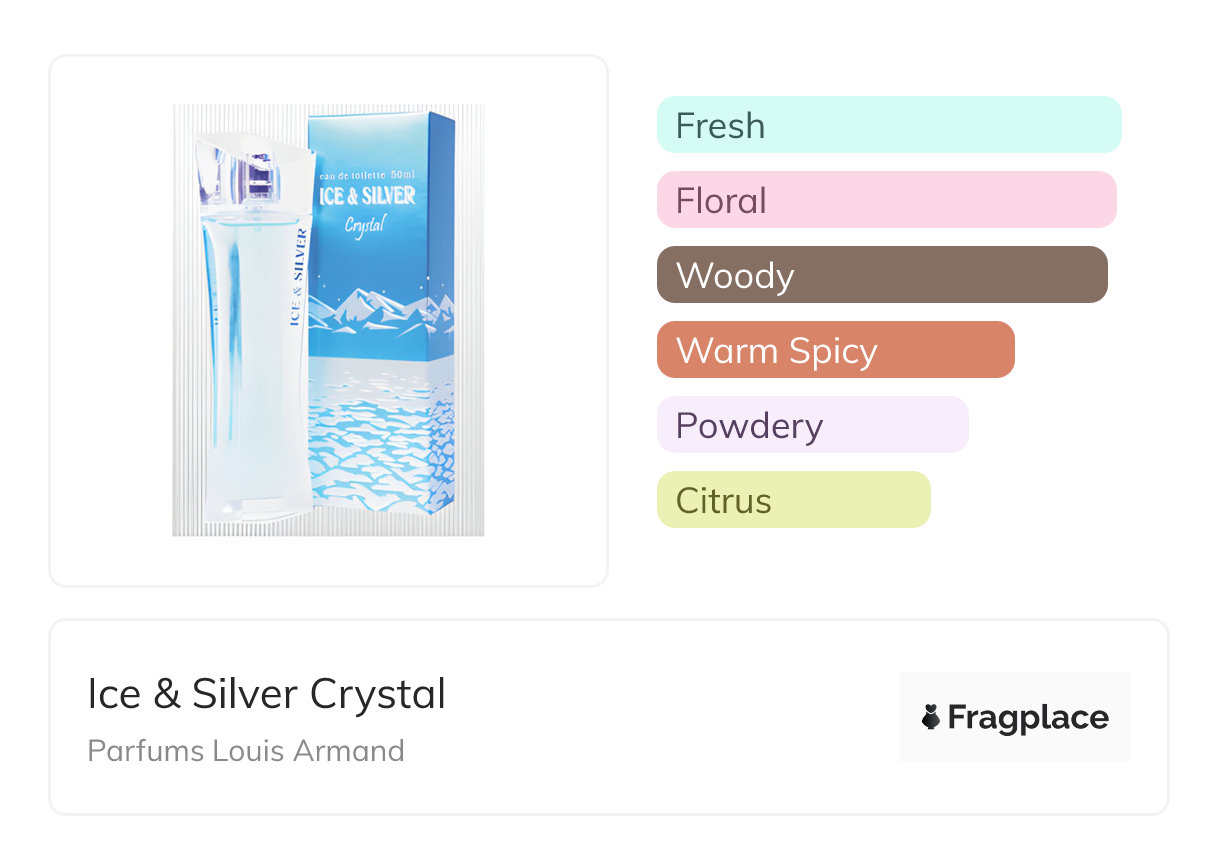The width and height of the screenshot is (1218, 864).
Task: Pick the Warm Spicy accord bar
Action: click(x=835, y=350)
